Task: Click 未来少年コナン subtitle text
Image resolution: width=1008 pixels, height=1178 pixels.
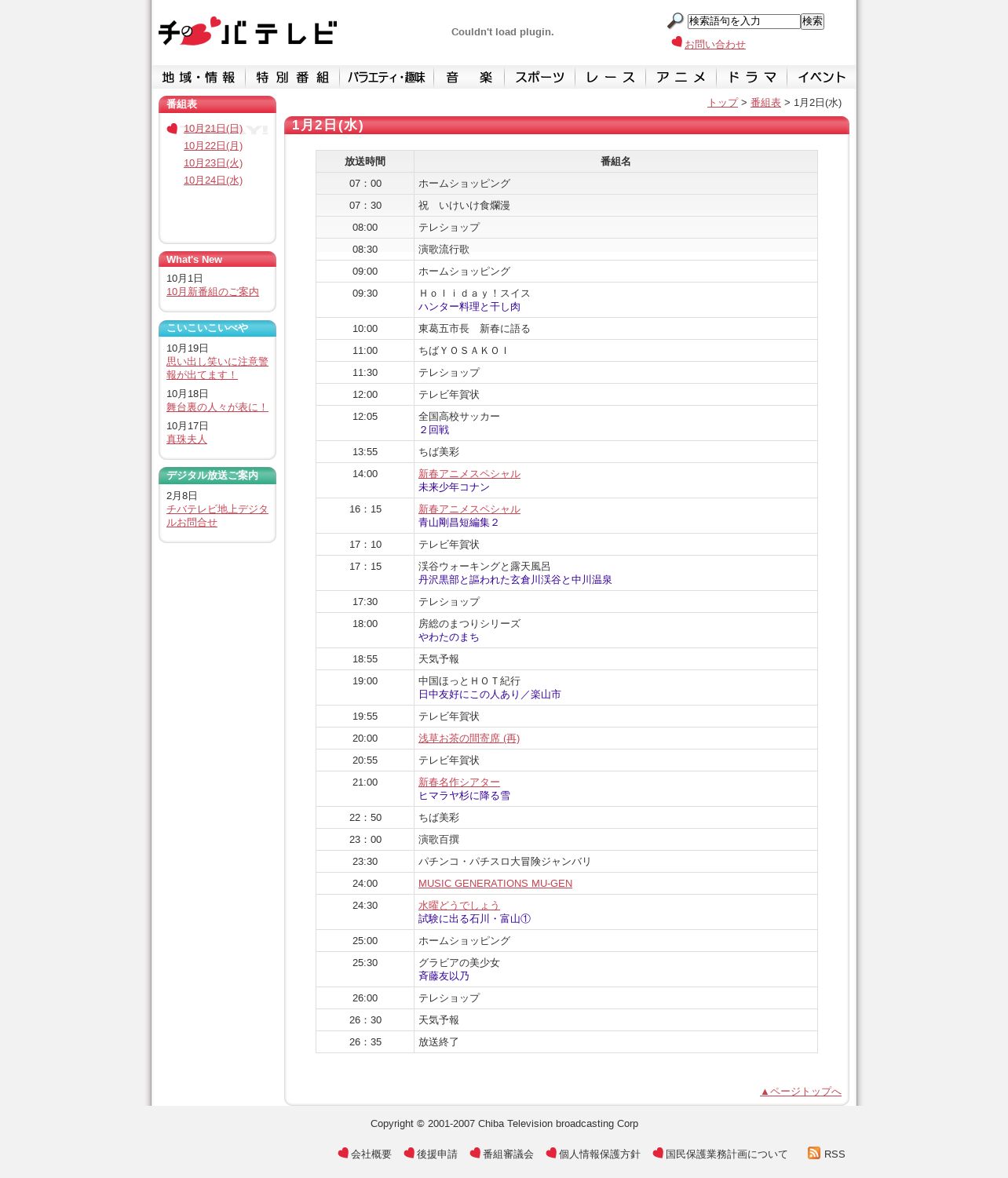Action: (454, 487)
